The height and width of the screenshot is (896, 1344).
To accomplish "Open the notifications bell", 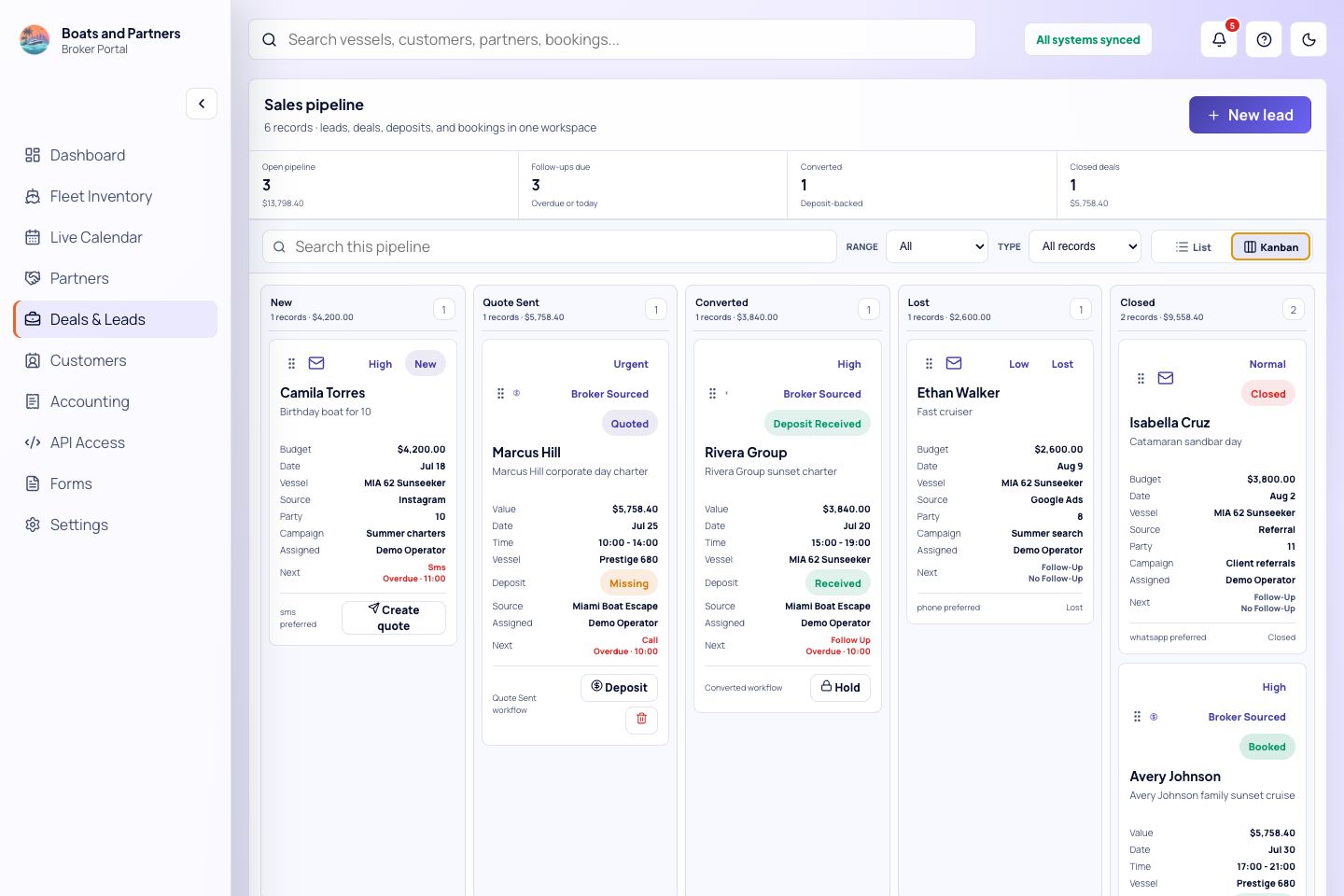I will pos(1219,39).
